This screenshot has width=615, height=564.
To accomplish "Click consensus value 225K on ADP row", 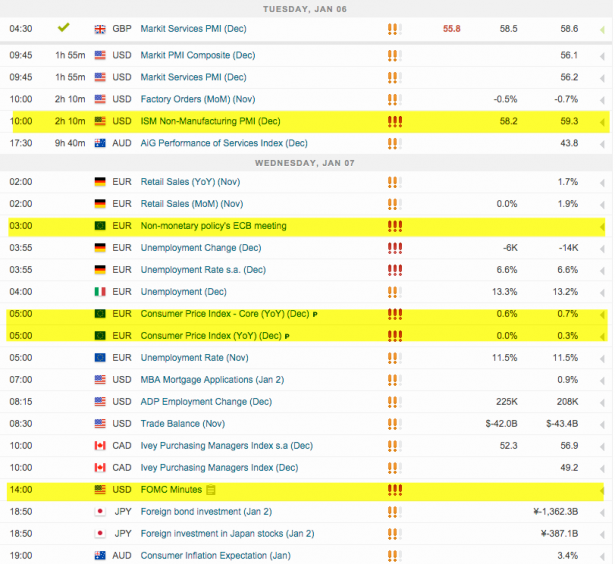I will [x=507, y=402].
